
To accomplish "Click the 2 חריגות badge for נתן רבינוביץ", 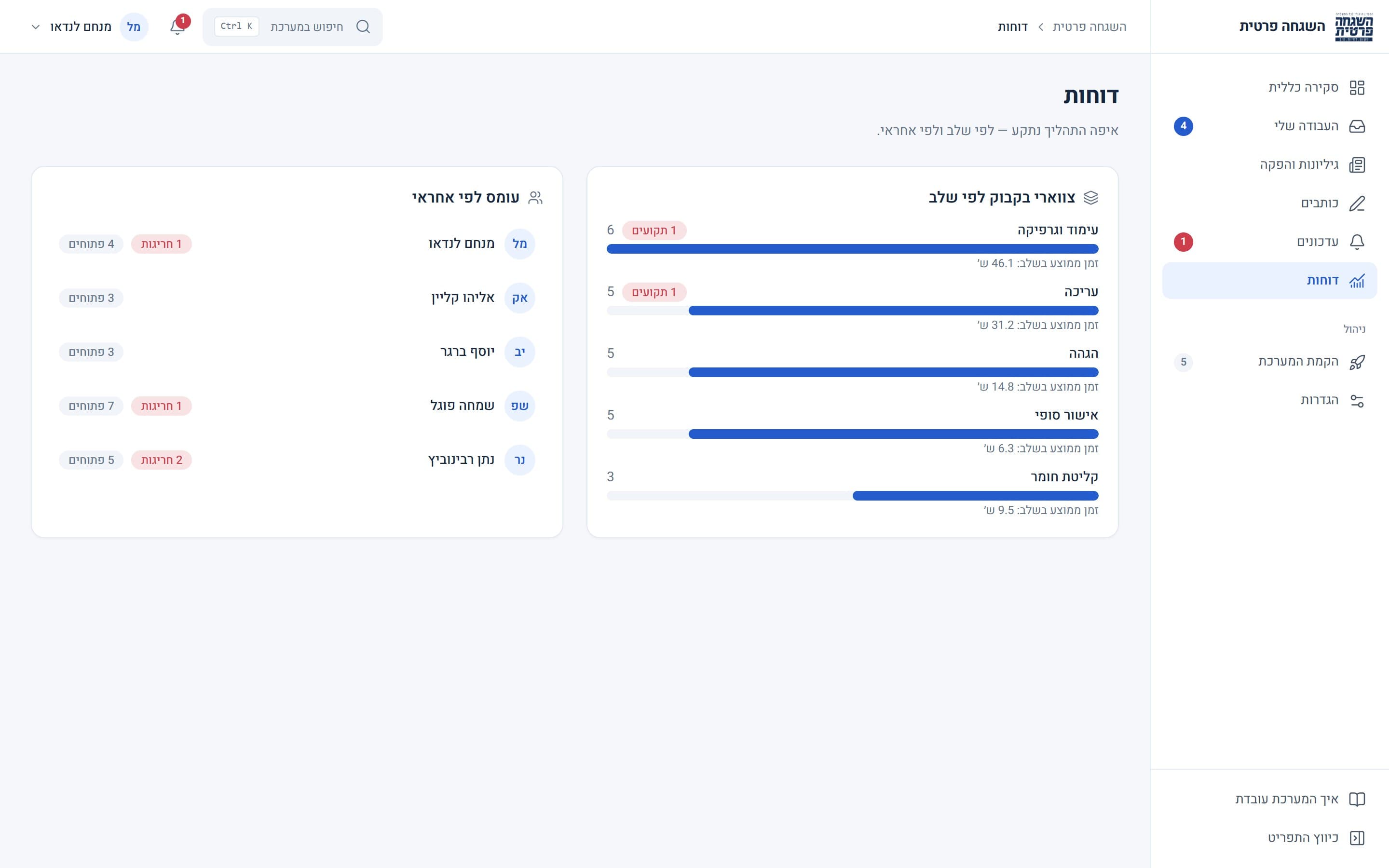I will (161, 460).
